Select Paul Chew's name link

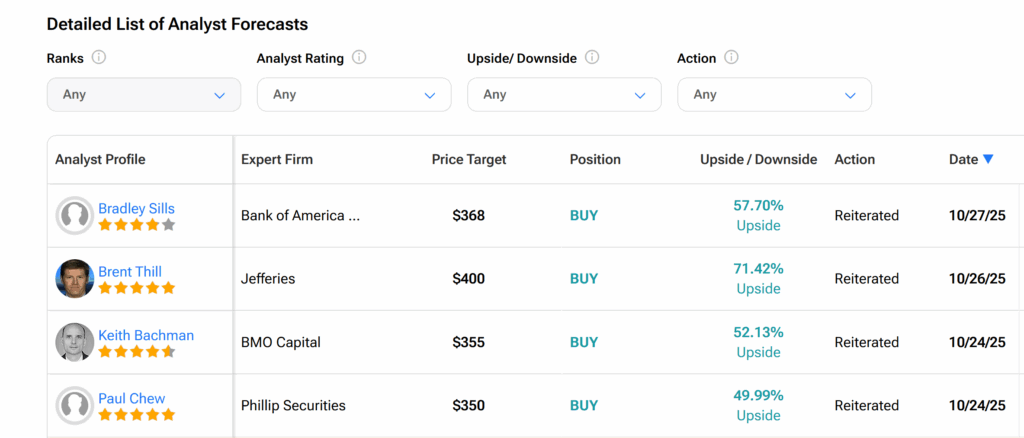(132, 398)
